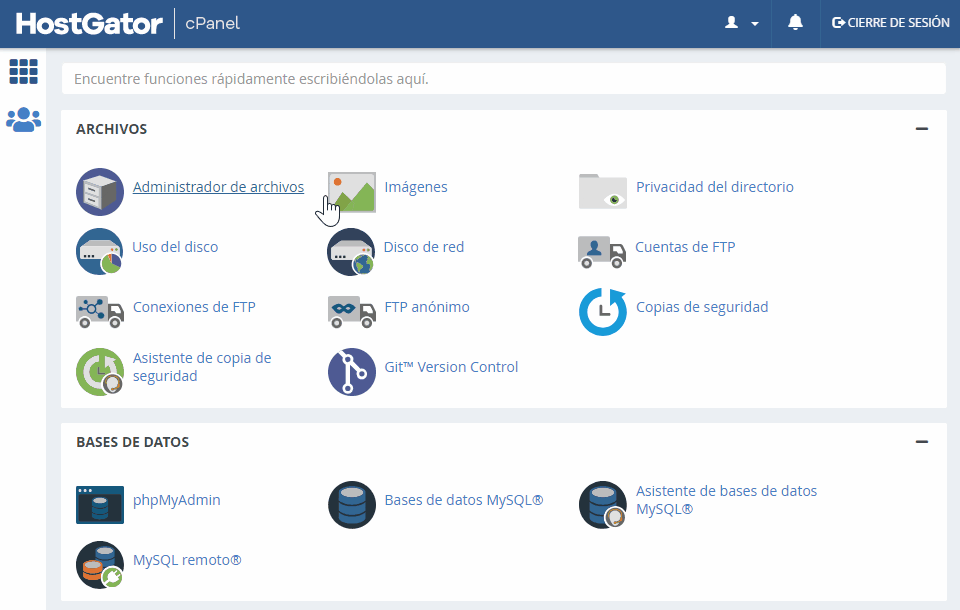Viewport: 960px width, 610px height.
Task: Click the Cuentas de FTP link
Action: pyautogui.click(x=685, y=247)
